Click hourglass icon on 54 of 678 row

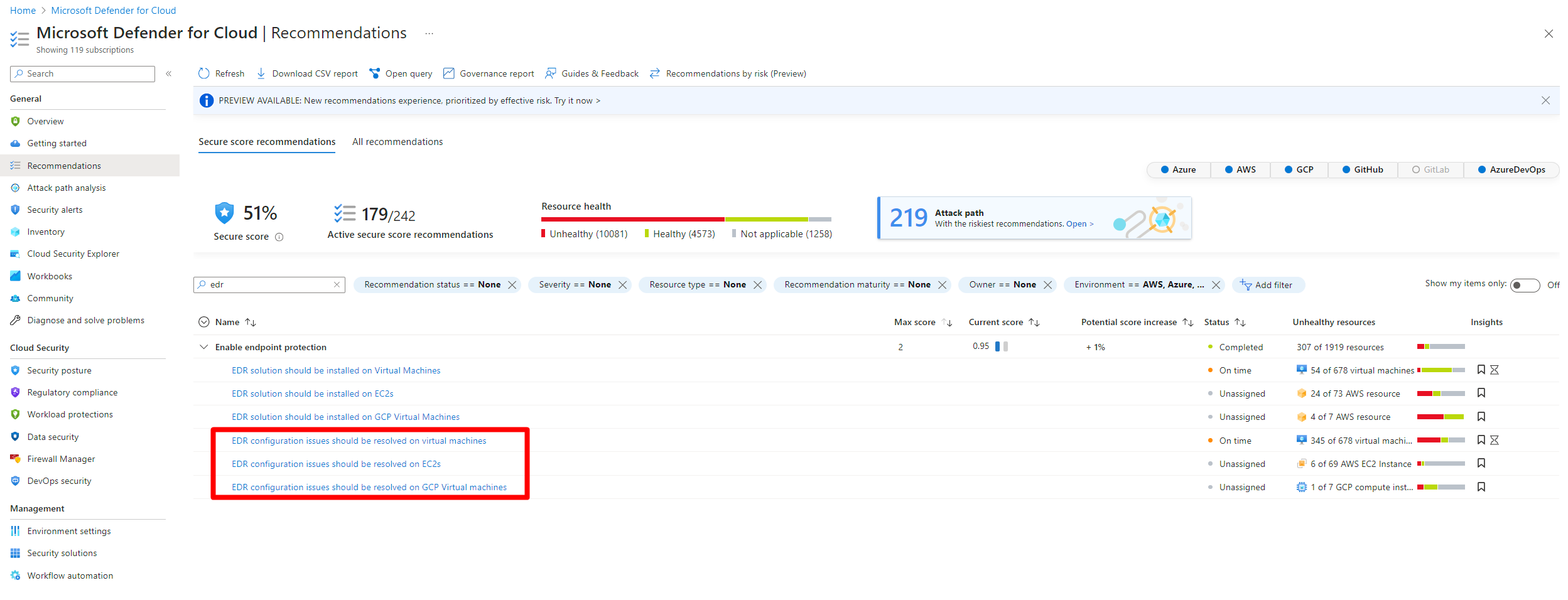1495,370
